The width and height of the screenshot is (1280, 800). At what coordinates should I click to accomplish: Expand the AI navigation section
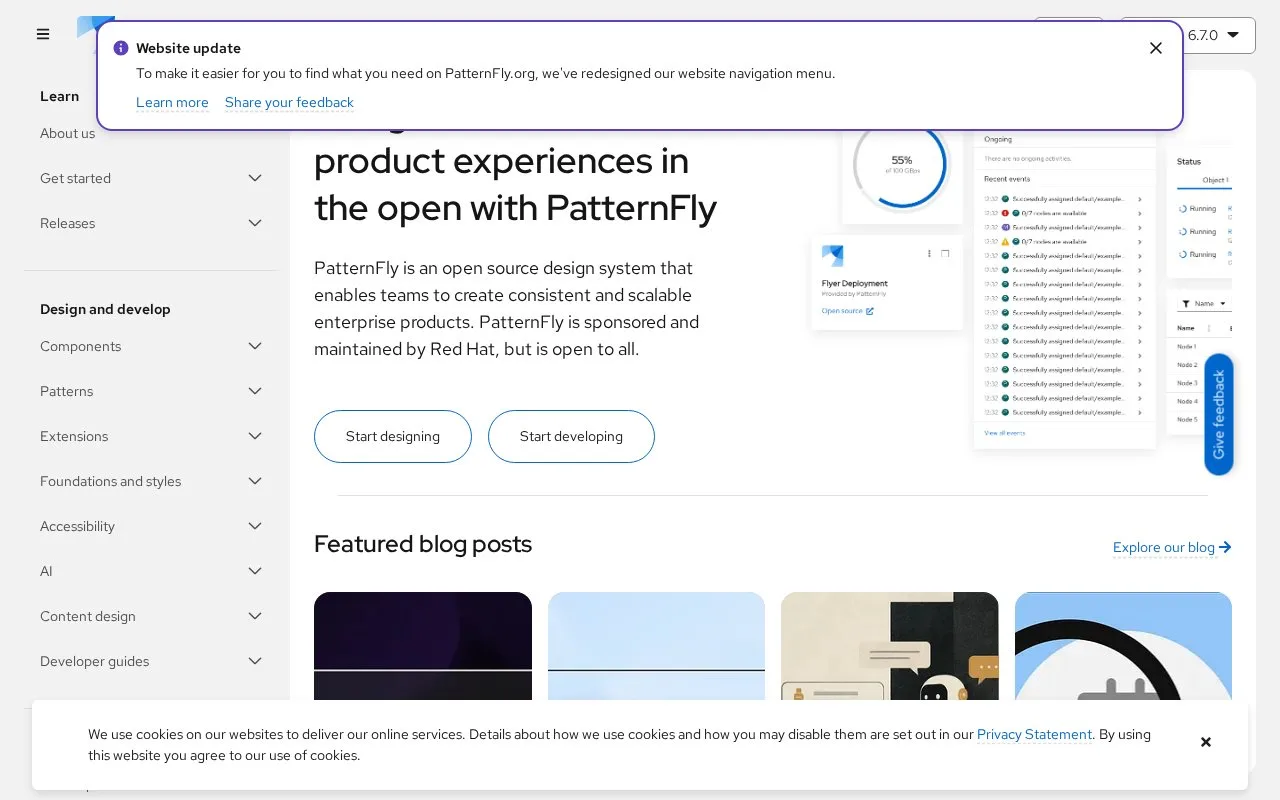[151, 571]
